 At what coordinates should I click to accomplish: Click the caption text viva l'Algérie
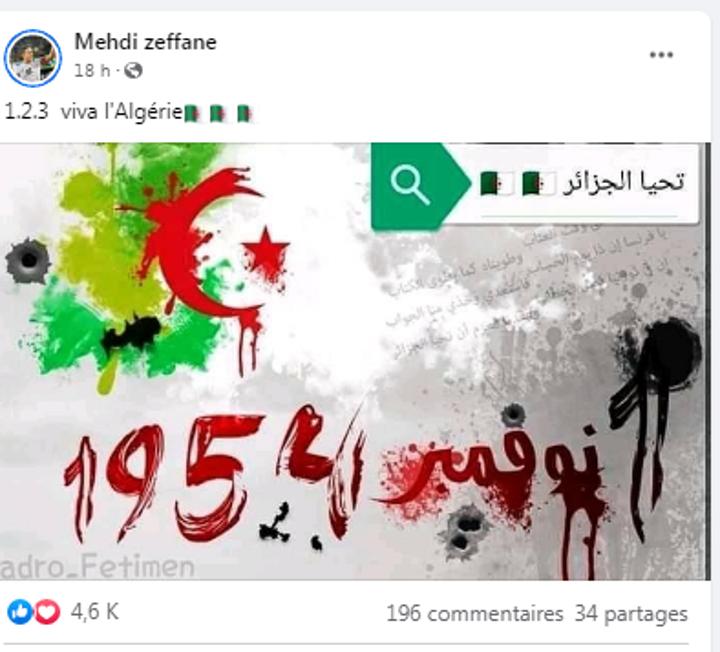tap(122, 112)
